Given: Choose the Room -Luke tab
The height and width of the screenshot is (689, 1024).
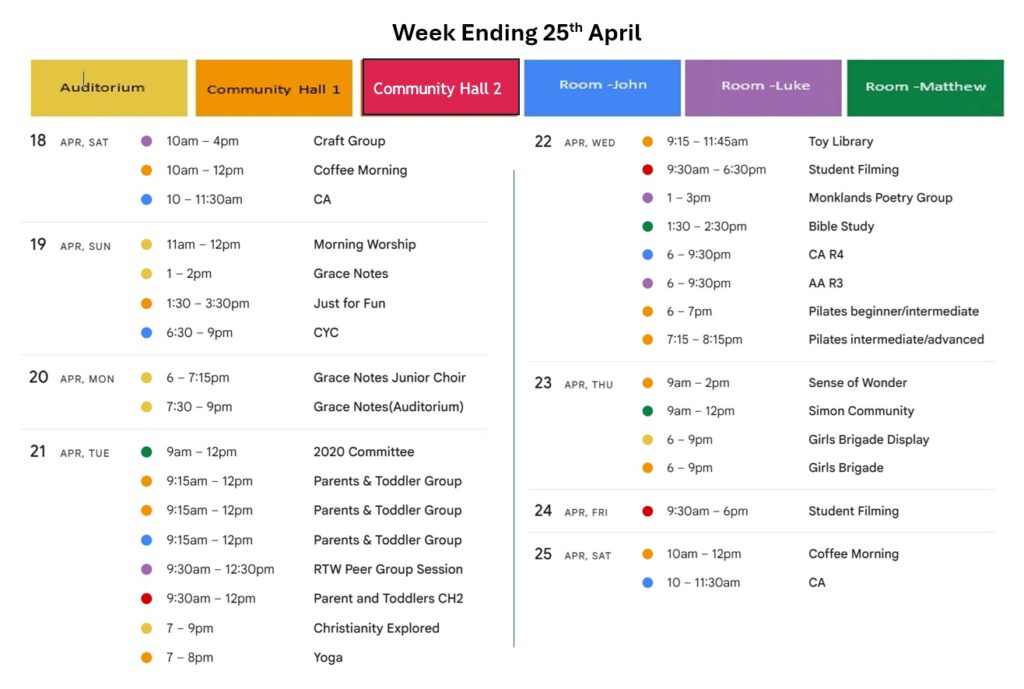Looking at the screenshot, I should coord(764,87).
